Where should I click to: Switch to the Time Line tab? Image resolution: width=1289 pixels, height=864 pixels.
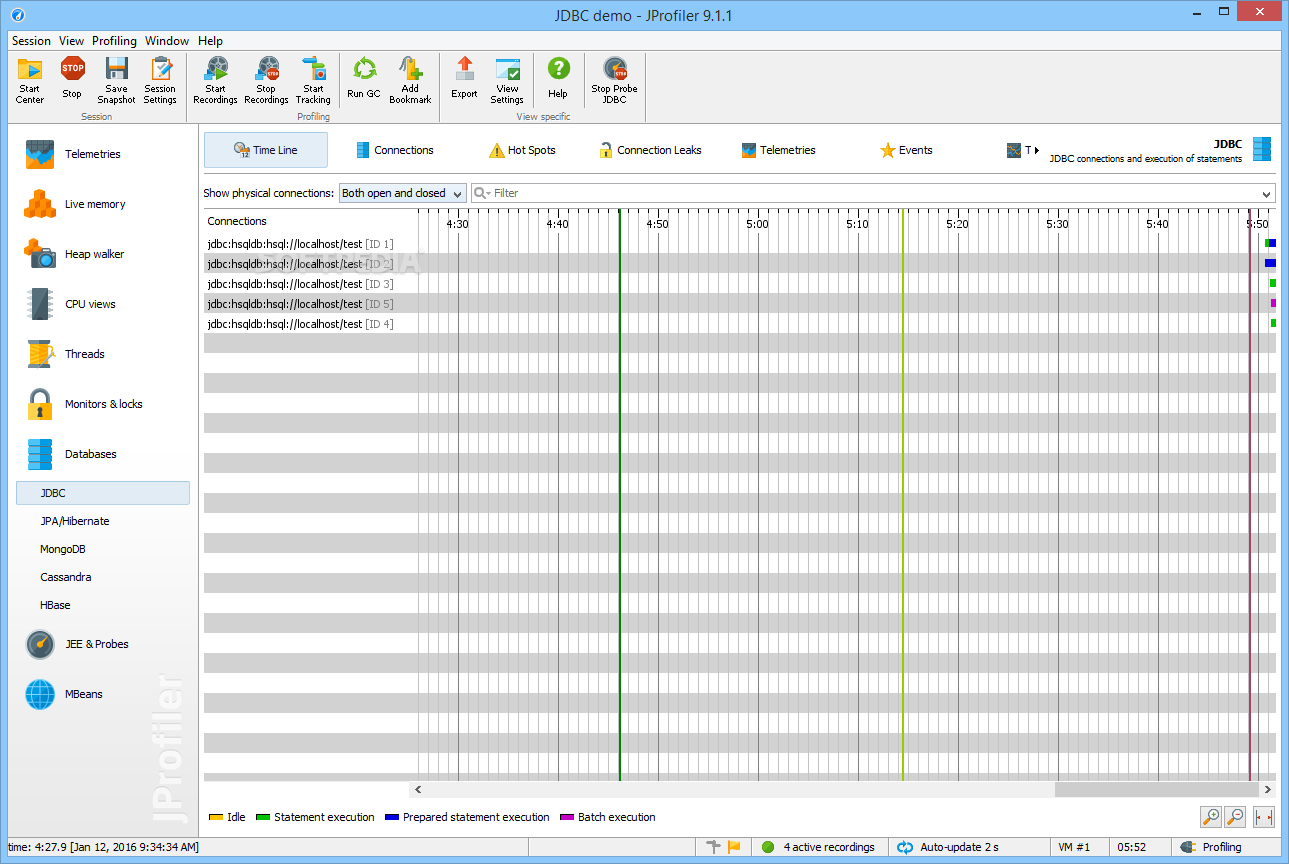point(266,150)
